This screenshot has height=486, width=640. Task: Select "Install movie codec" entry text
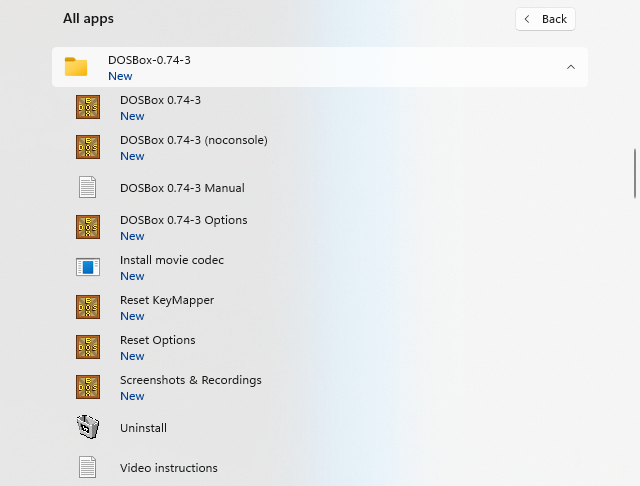point(172,260)
